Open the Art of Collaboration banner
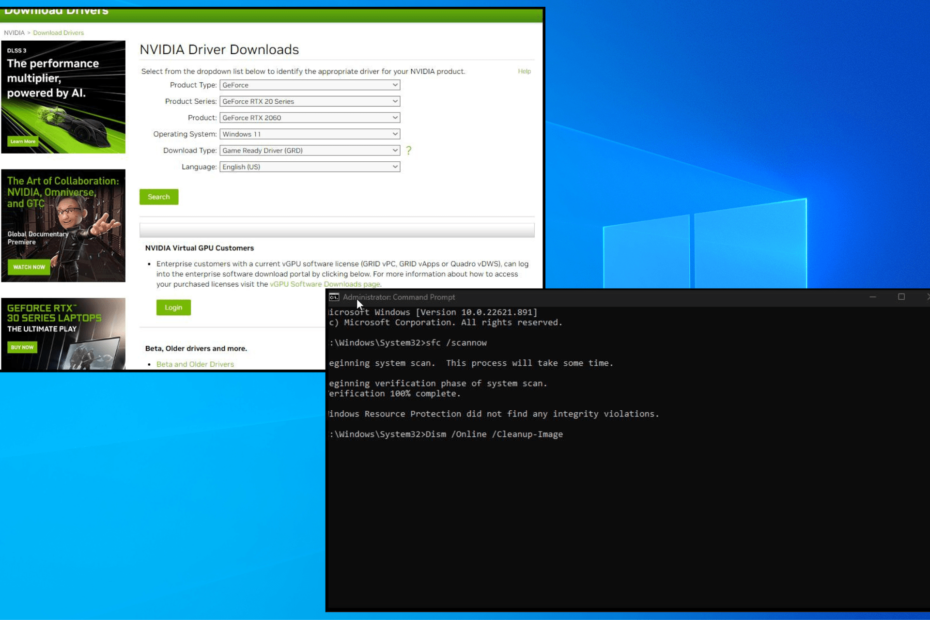 pos(63,225)
